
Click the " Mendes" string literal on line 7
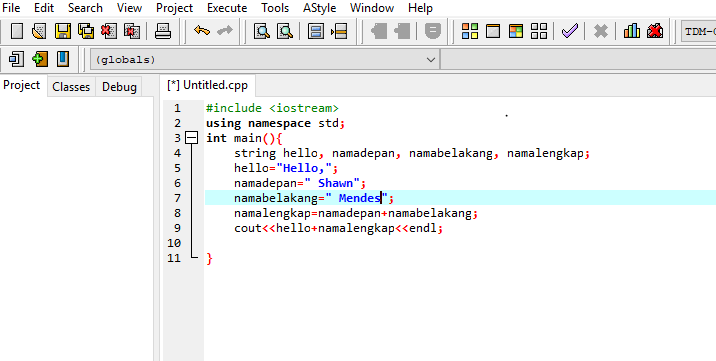(x=356, y=198)
